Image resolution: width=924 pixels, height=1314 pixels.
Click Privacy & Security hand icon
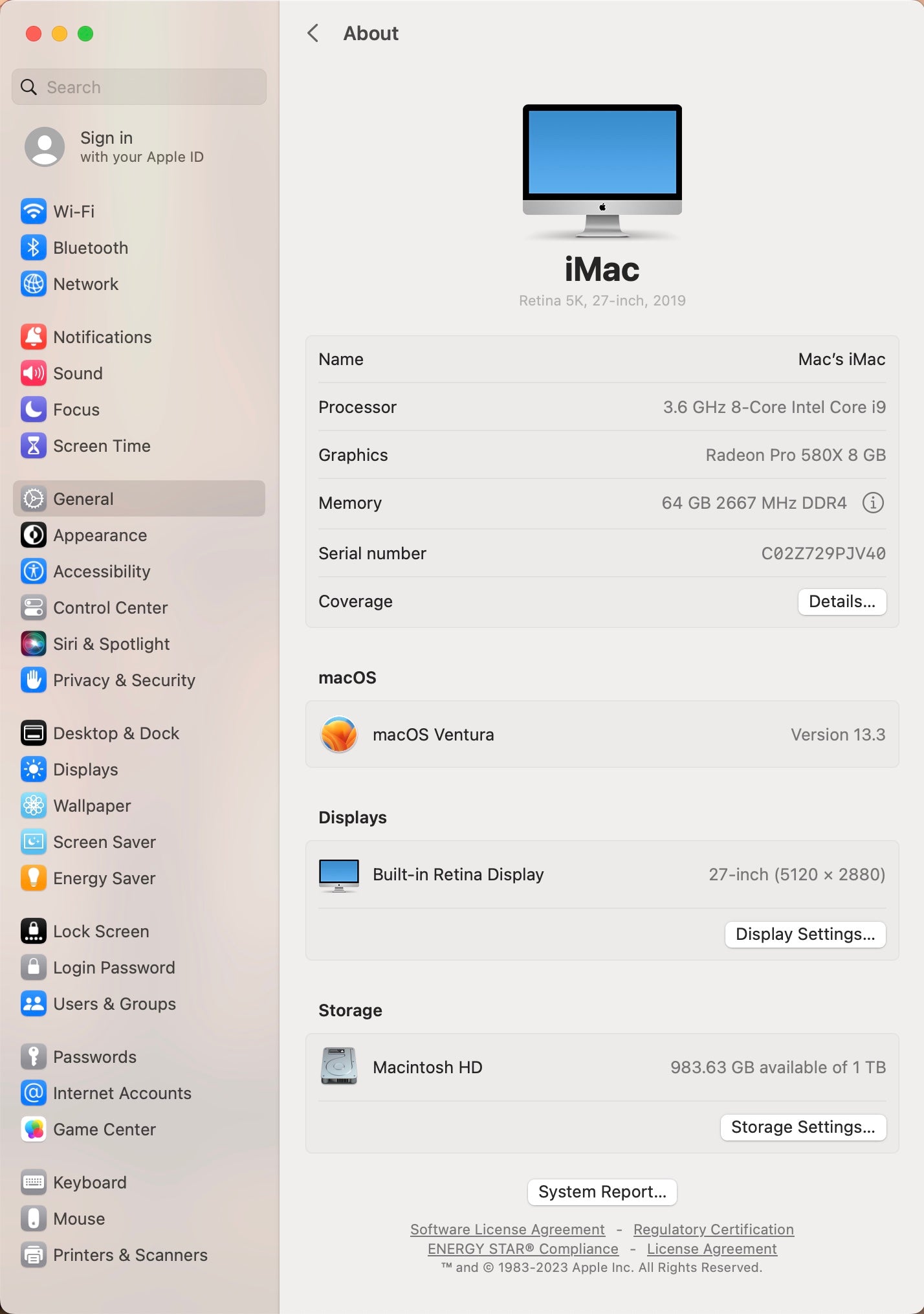(34, 680)
